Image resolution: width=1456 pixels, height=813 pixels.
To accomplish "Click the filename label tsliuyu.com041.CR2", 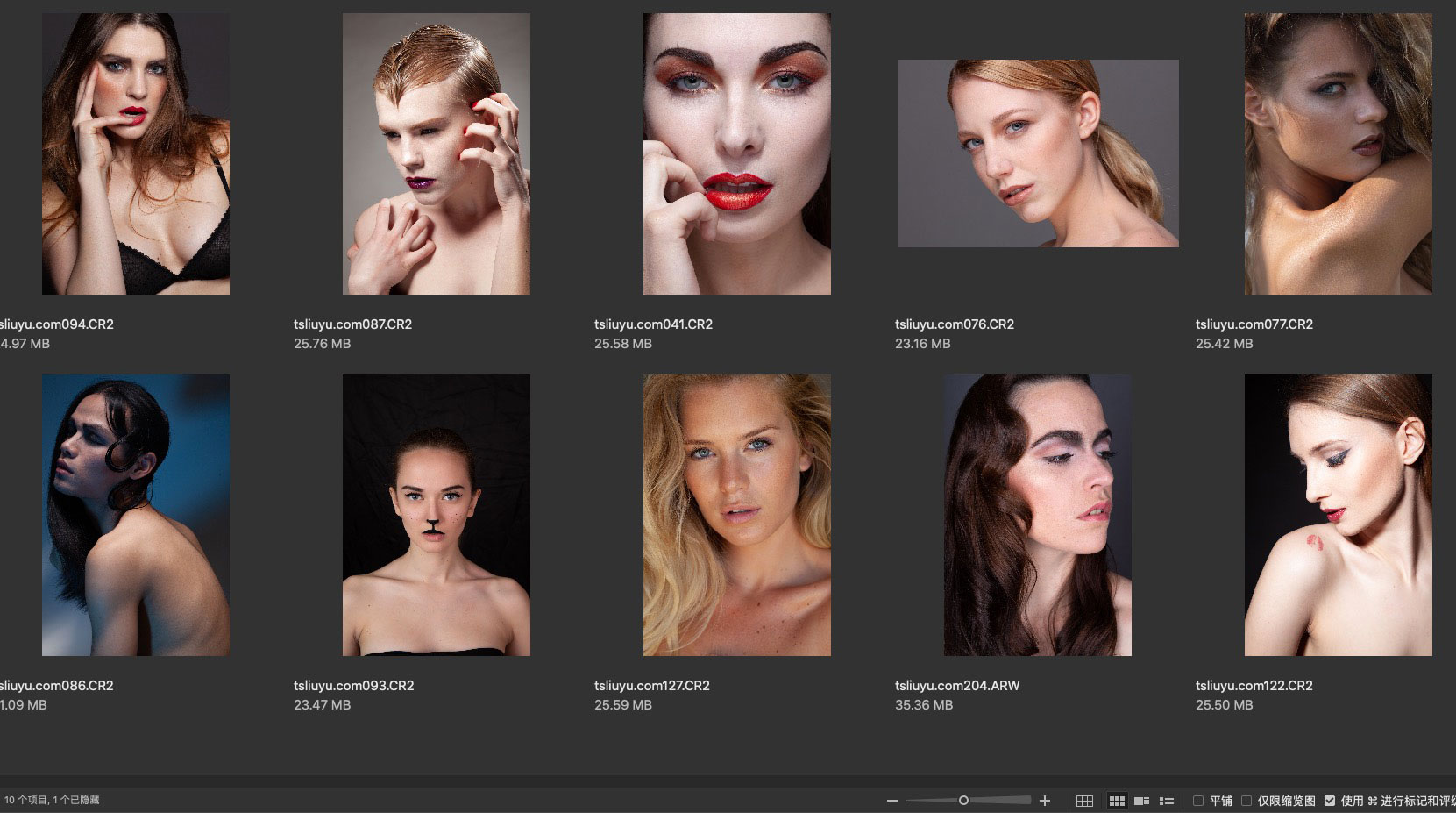I will [x=653, y=324].
